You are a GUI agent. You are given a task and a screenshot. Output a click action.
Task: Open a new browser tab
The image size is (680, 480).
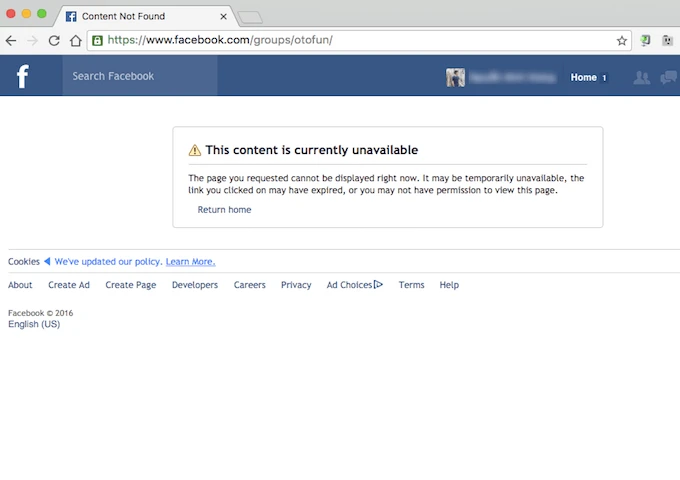(250, 17)
